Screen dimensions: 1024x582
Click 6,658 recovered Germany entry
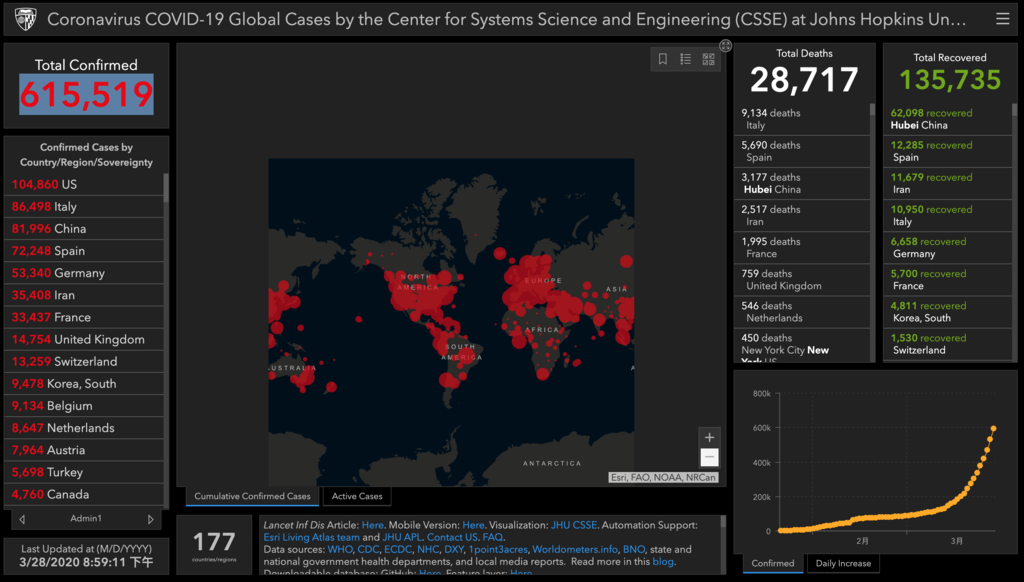tap(947, 248)
